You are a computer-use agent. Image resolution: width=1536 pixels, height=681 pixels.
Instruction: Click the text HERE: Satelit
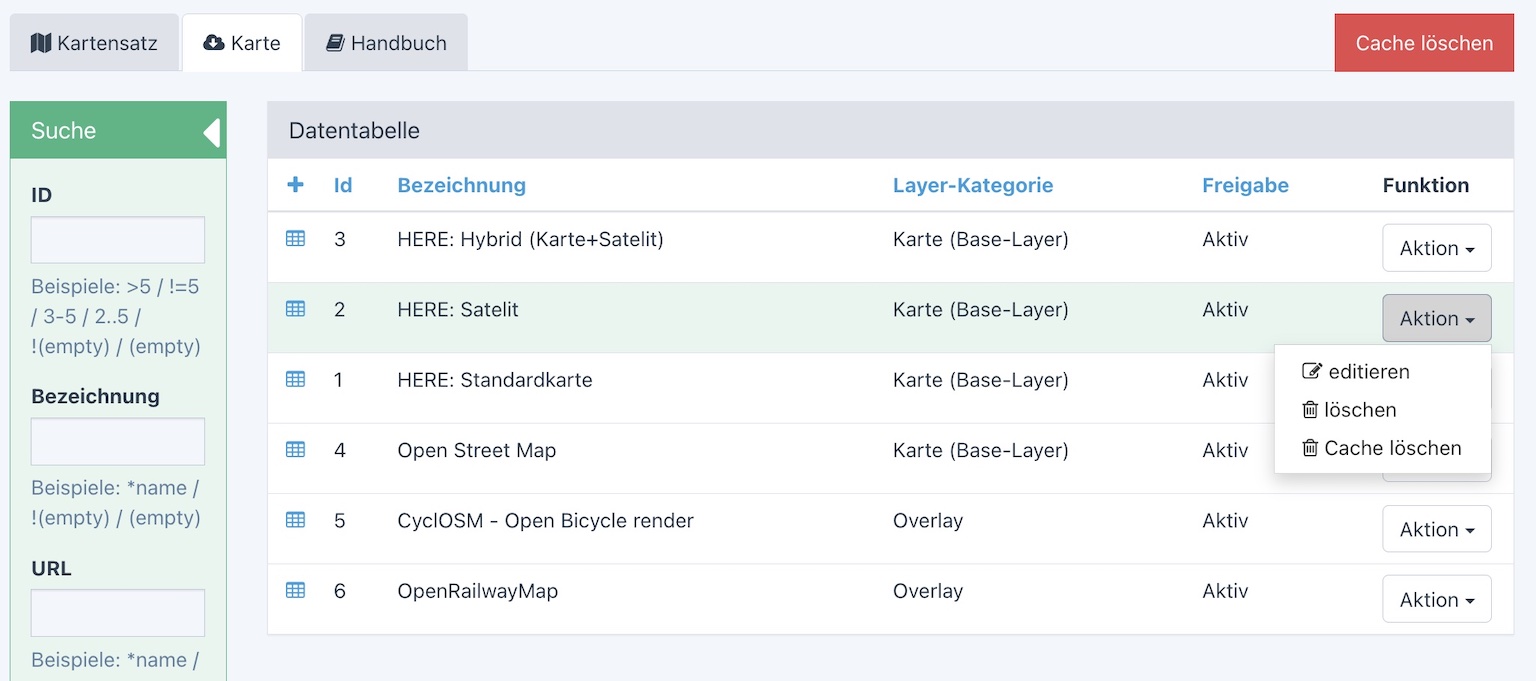458,309
